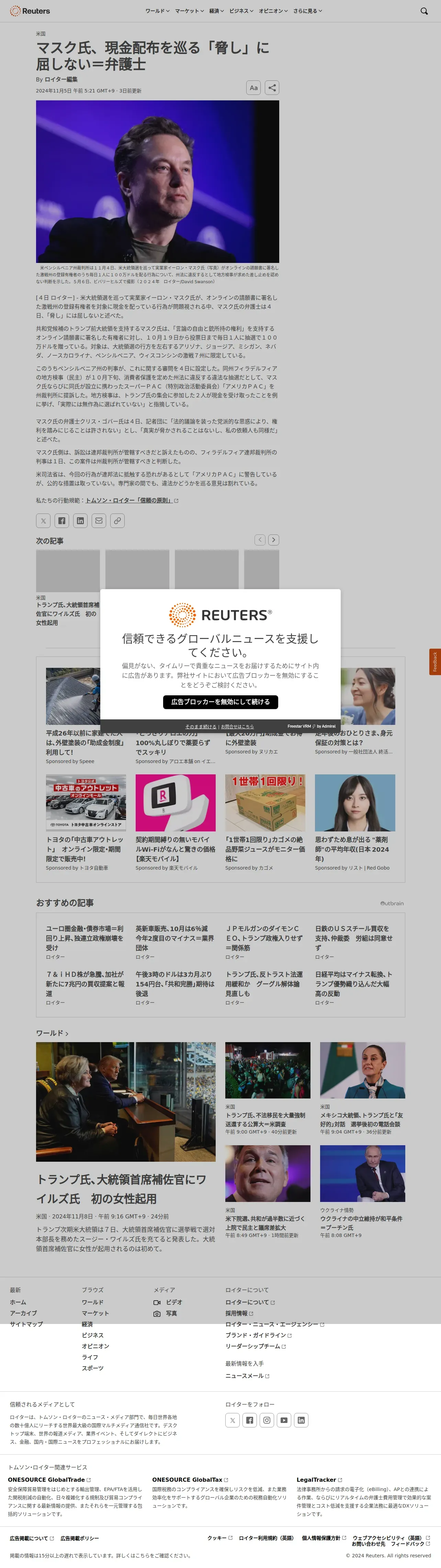Open ONESOURCE GlobalTrade service link
This screenshot has height=1568, width=441.
point(49,1480)
